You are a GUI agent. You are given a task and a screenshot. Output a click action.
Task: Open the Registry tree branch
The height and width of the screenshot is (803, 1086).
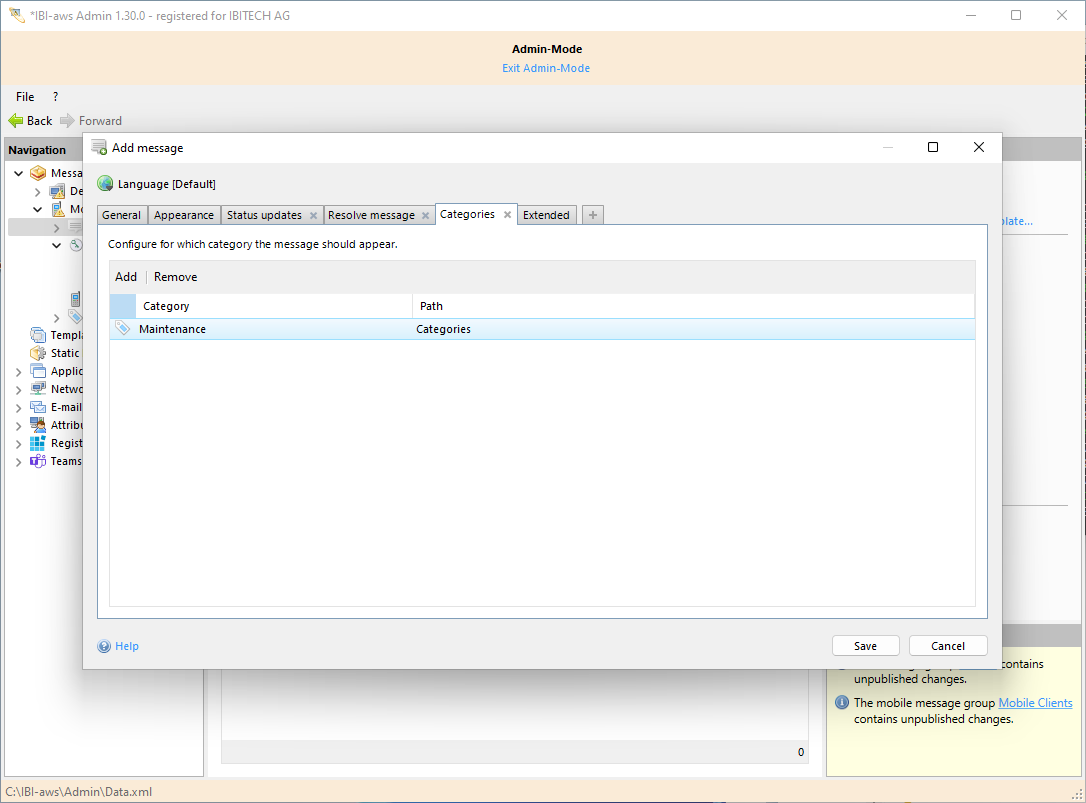coord(17,443)
